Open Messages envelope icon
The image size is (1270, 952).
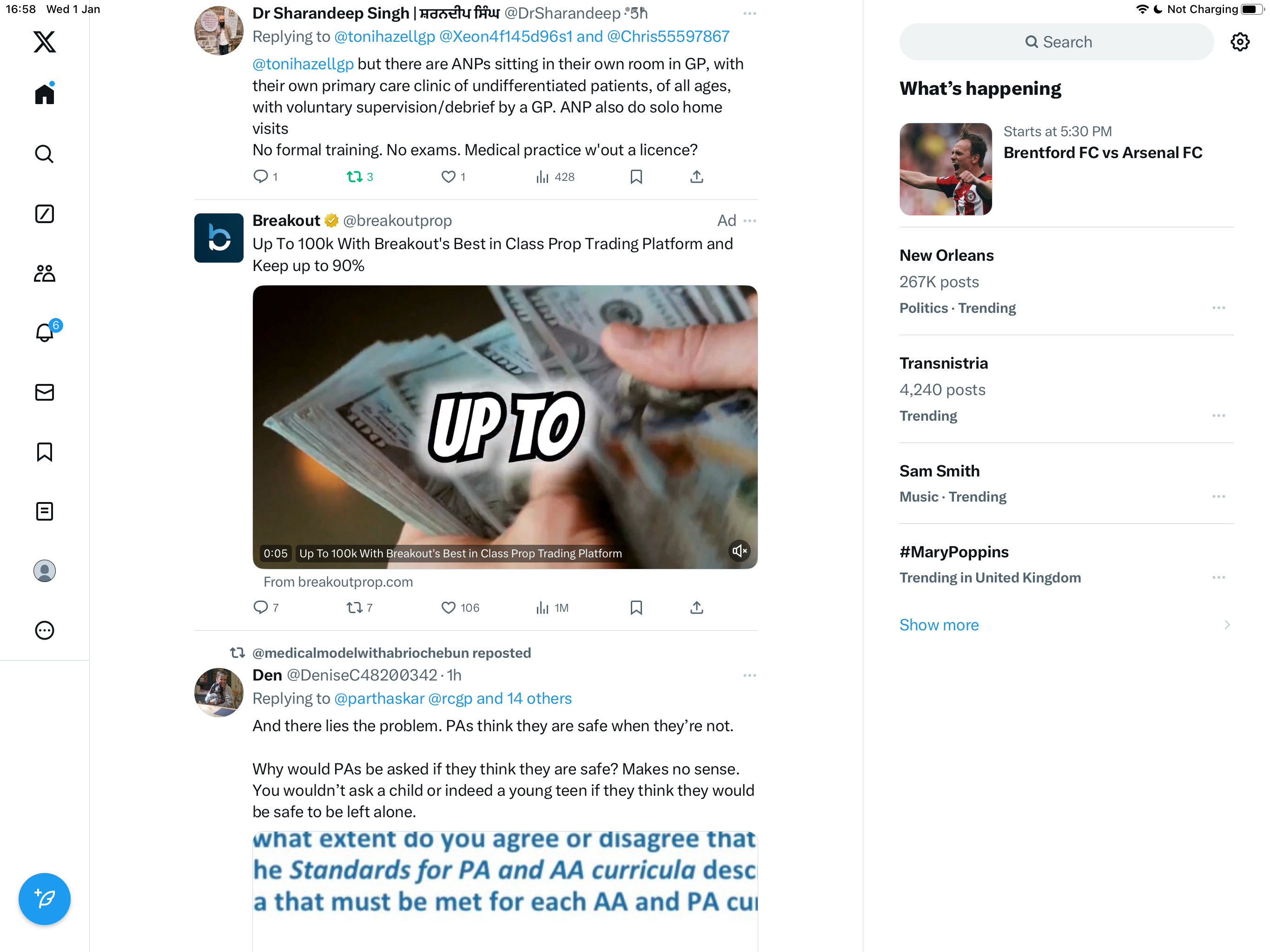pyautogui.click(x=44, y=392)
